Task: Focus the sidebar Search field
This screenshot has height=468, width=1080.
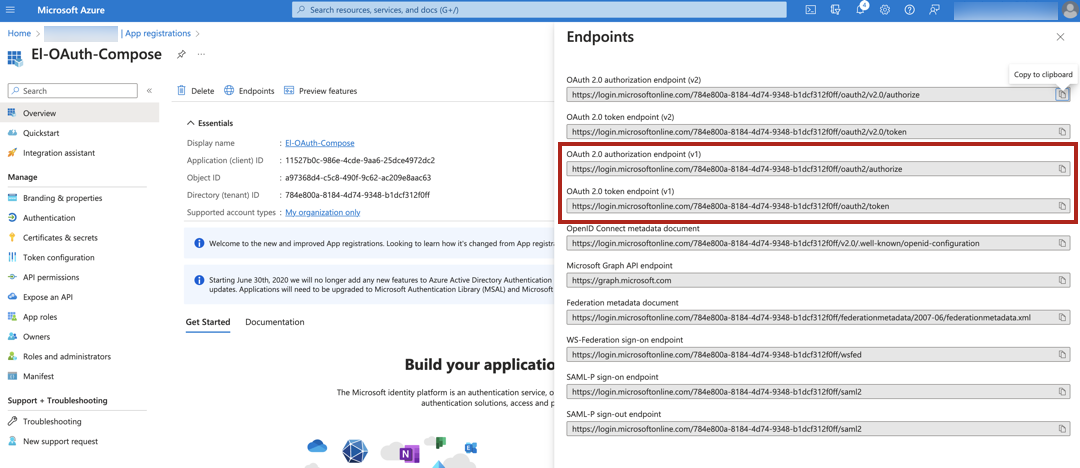Action: pos(72,91)
